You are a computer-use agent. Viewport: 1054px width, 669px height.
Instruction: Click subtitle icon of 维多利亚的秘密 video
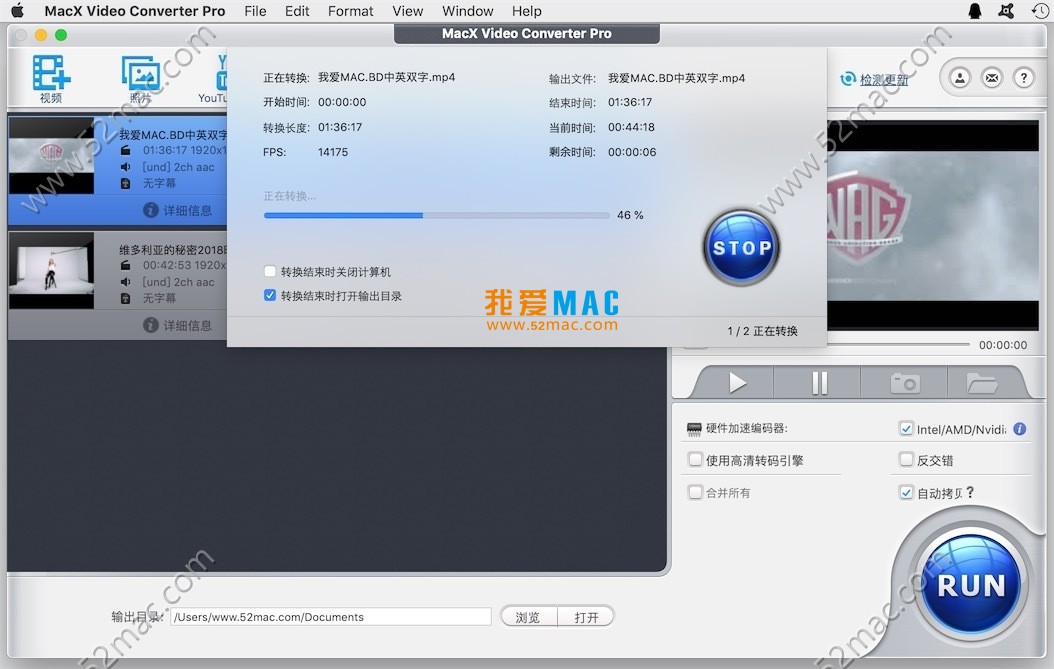(126, 298)
